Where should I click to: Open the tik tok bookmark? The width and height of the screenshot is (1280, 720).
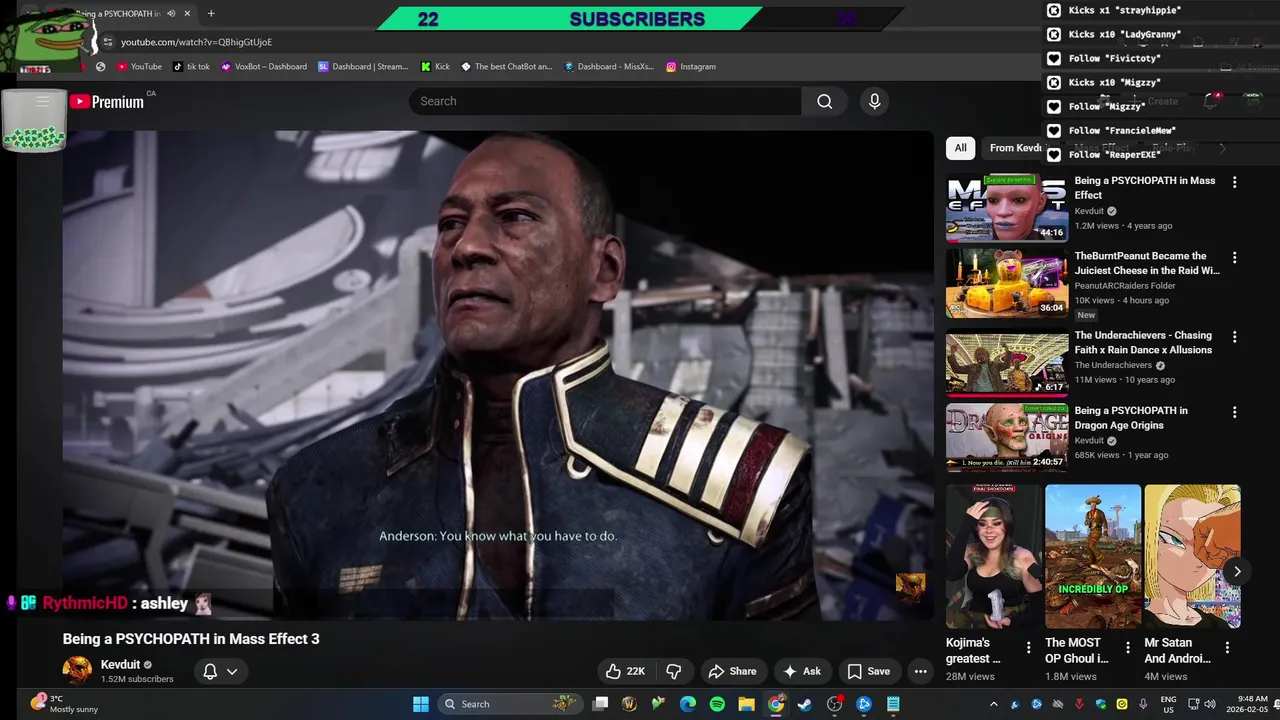[191, 67]
